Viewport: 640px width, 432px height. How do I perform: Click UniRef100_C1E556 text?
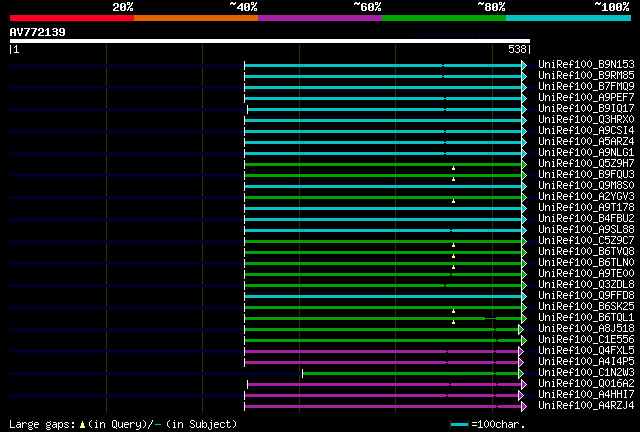(586, 340)
